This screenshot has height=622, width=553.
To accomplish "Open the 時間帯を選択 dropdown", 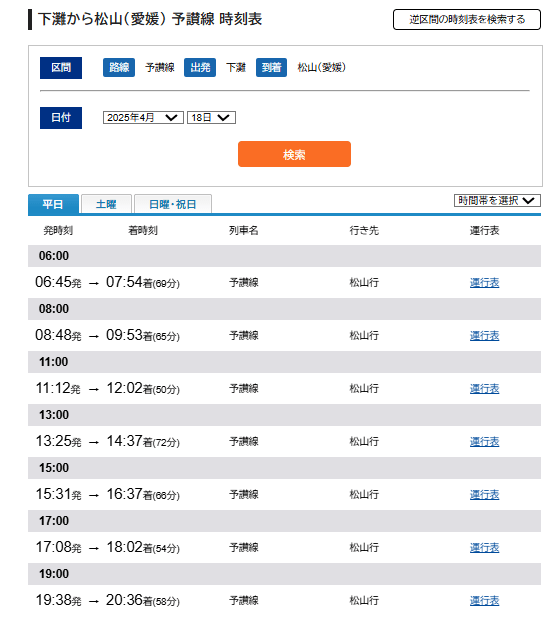I will tap(497, 200).
